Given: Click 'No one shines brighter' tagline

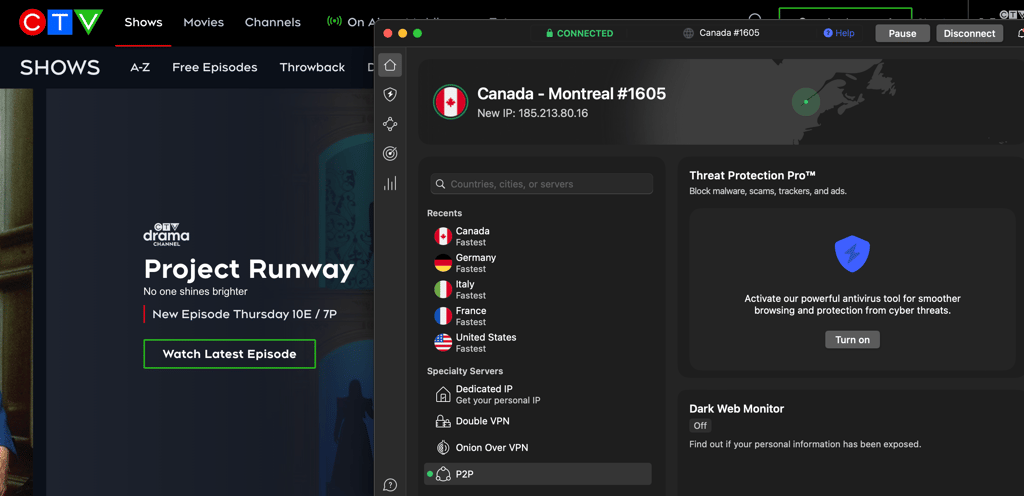Looking at the screenshot, I should [x=195, y=291].
